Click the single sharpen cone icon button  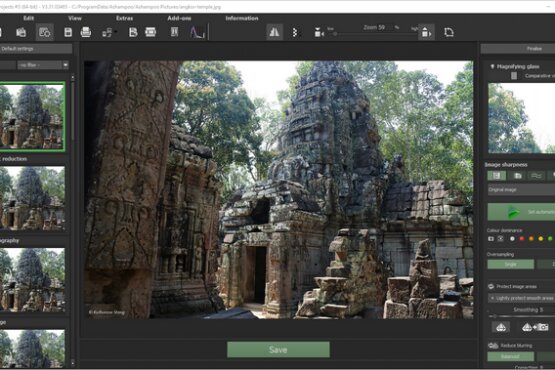point(500,328)
